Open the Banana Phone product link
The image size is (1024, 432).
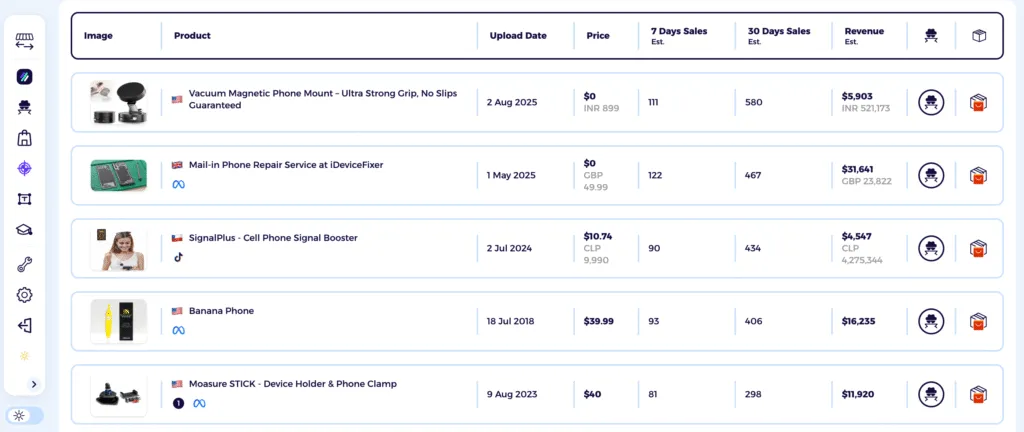[x=221, y=311]
